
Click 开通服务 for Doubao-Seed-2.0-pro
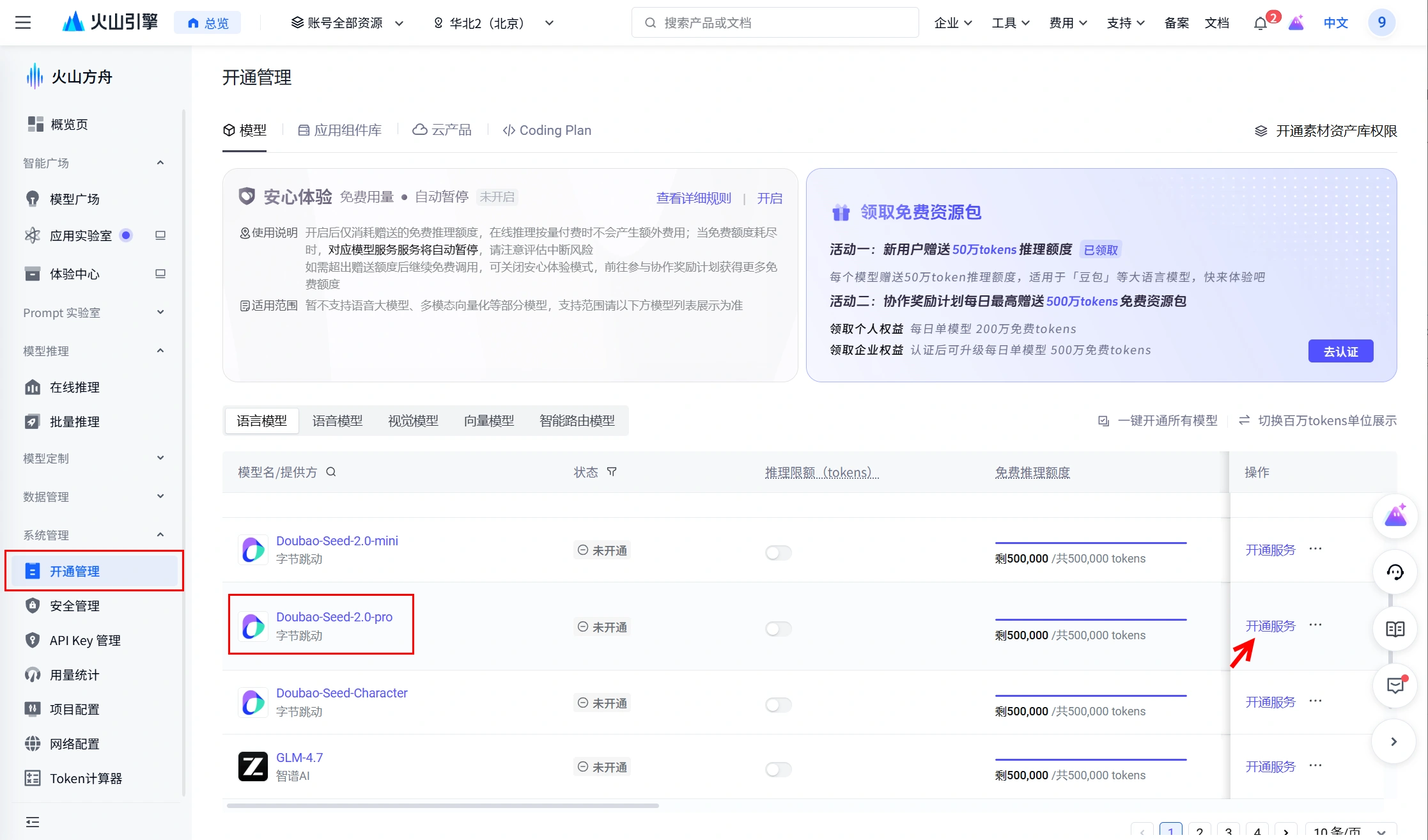1270,626
